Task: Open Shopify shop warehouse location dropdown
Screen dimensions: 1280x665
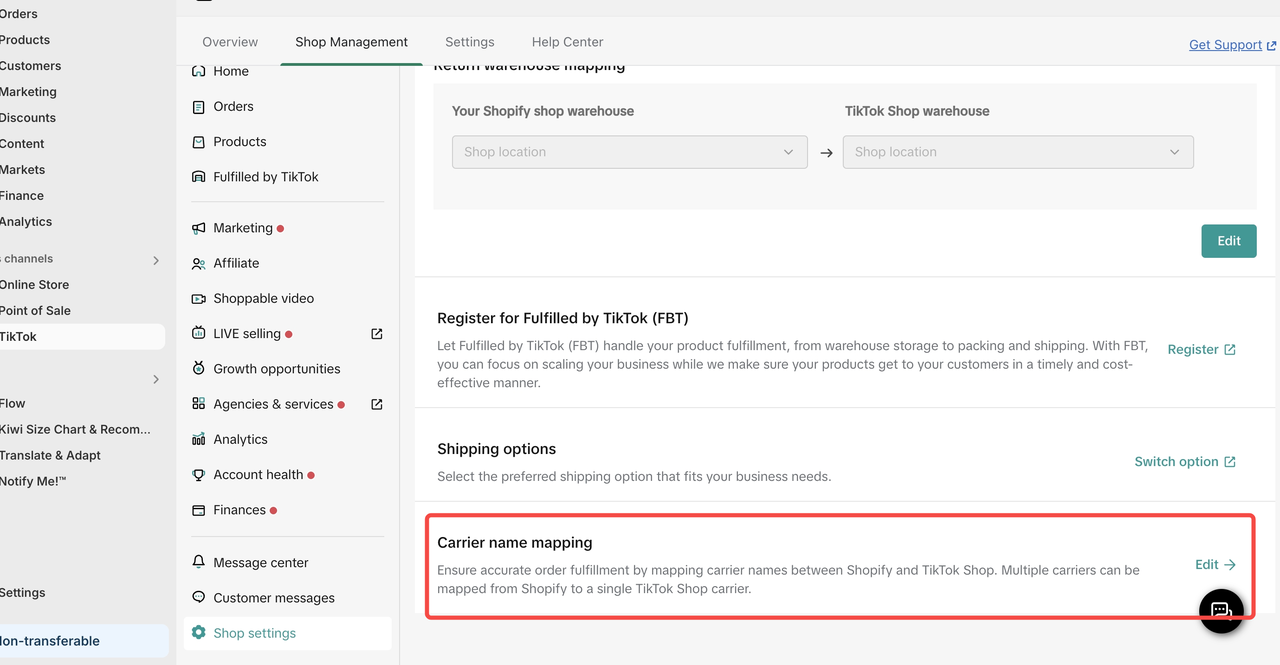Action: click(x=629, y=152)
